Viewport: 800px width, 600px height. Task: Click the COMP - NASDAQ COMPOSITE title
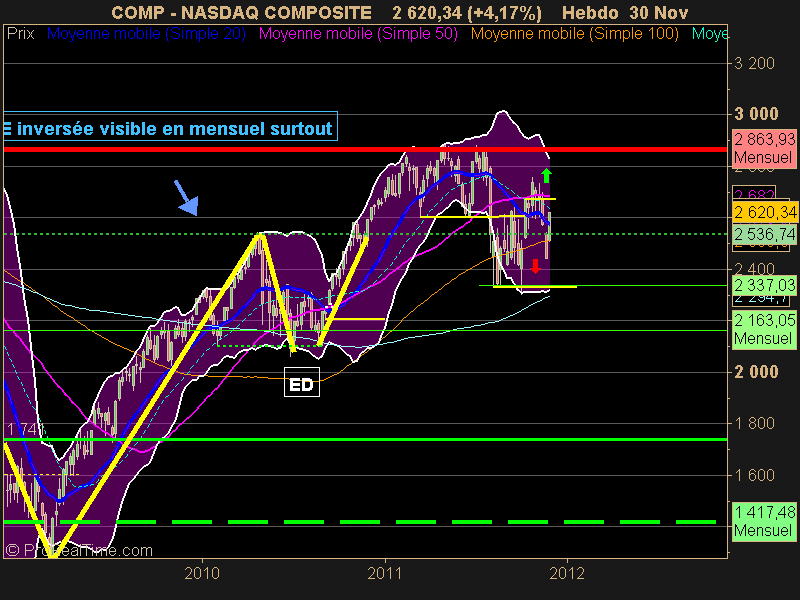241,12
